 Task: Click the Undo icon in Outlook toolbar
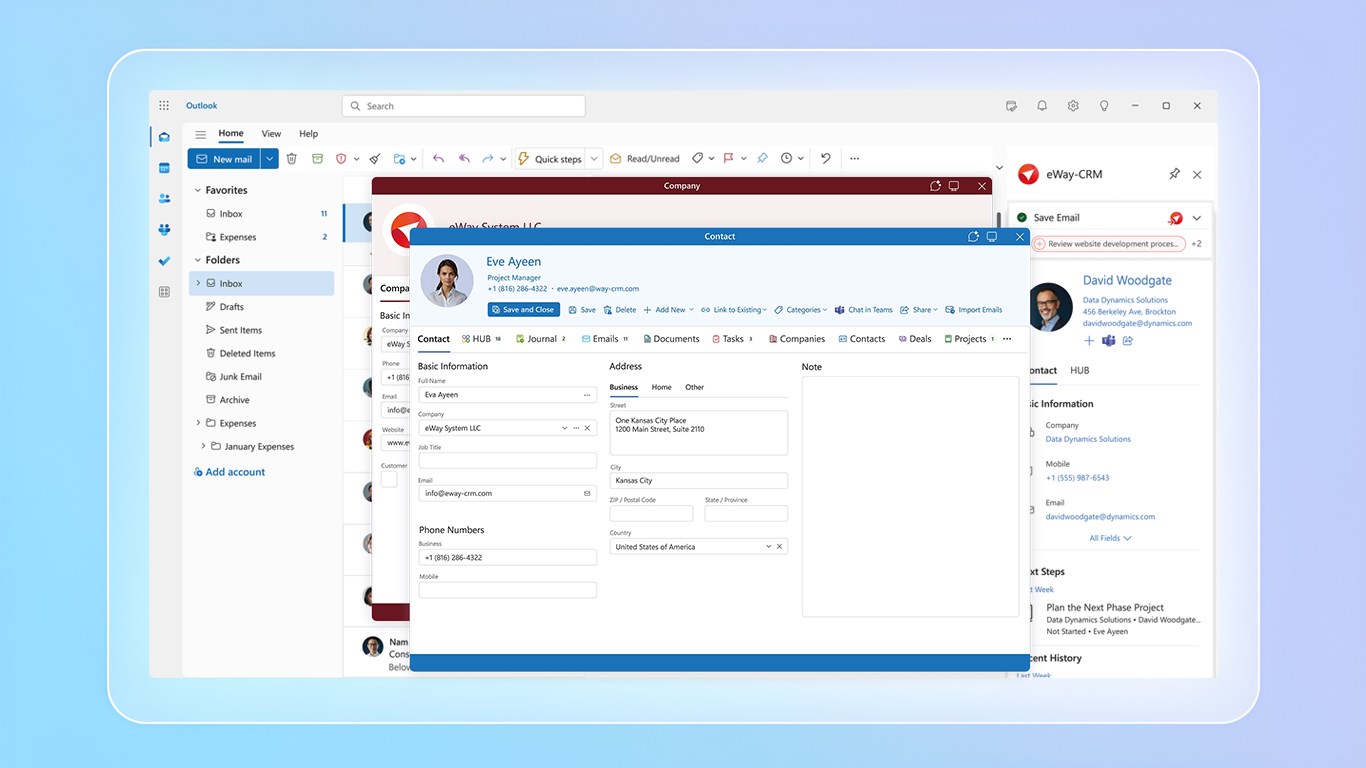click(x=825, y=158)
